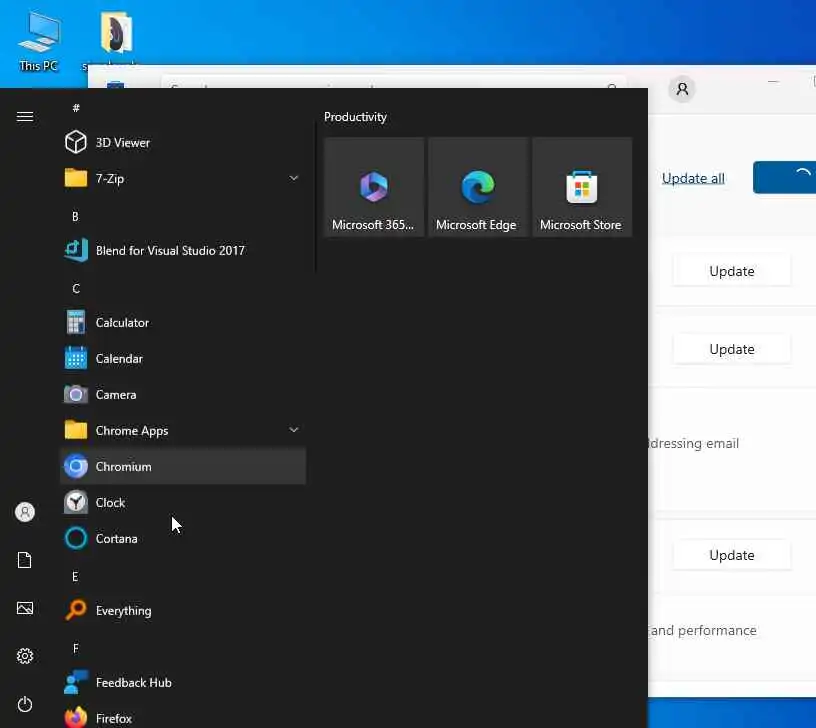Open the Microsoft 365 tile

click(x=374, y=187)
